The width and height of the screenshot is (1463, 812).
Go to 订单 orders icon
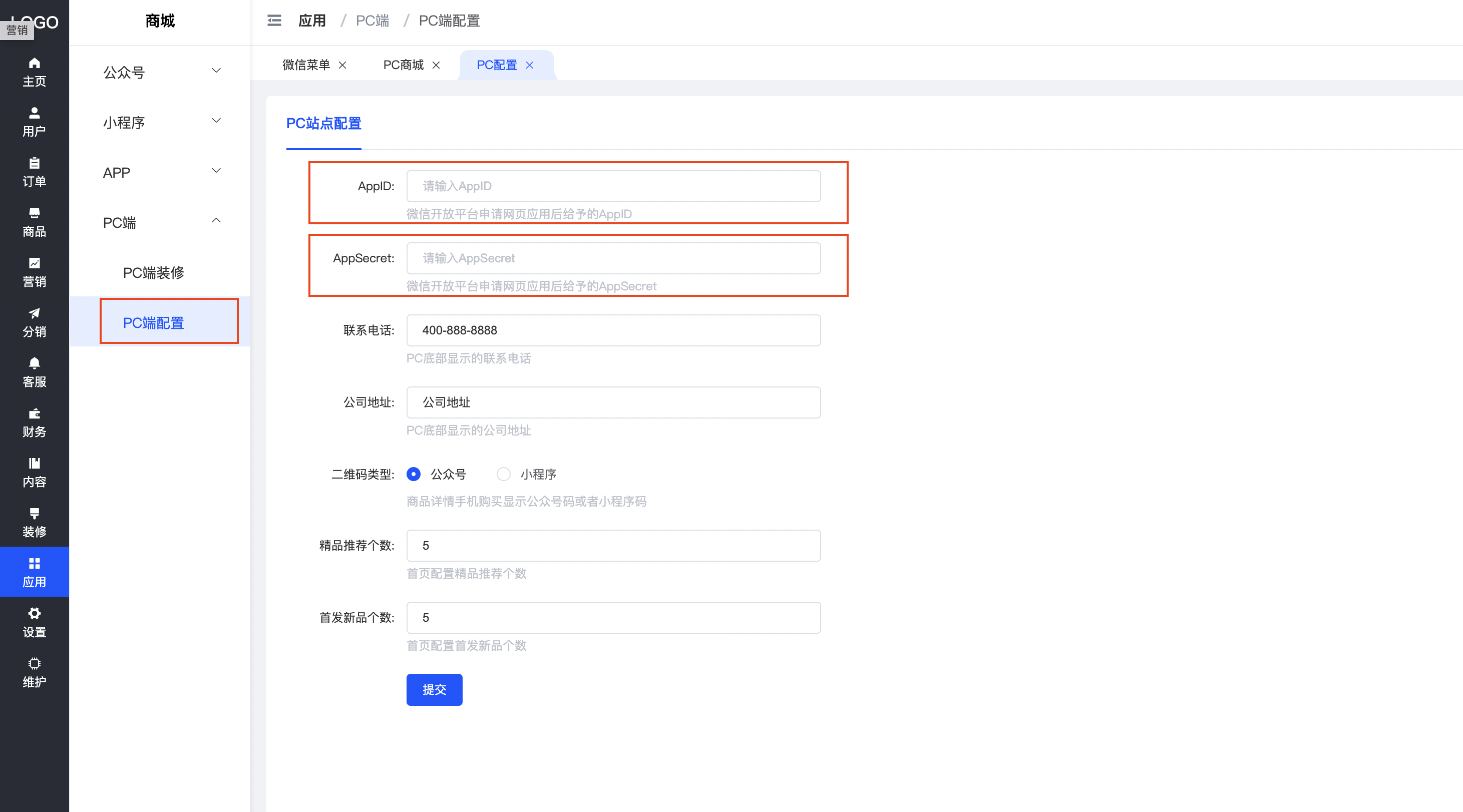coord(34,163)
